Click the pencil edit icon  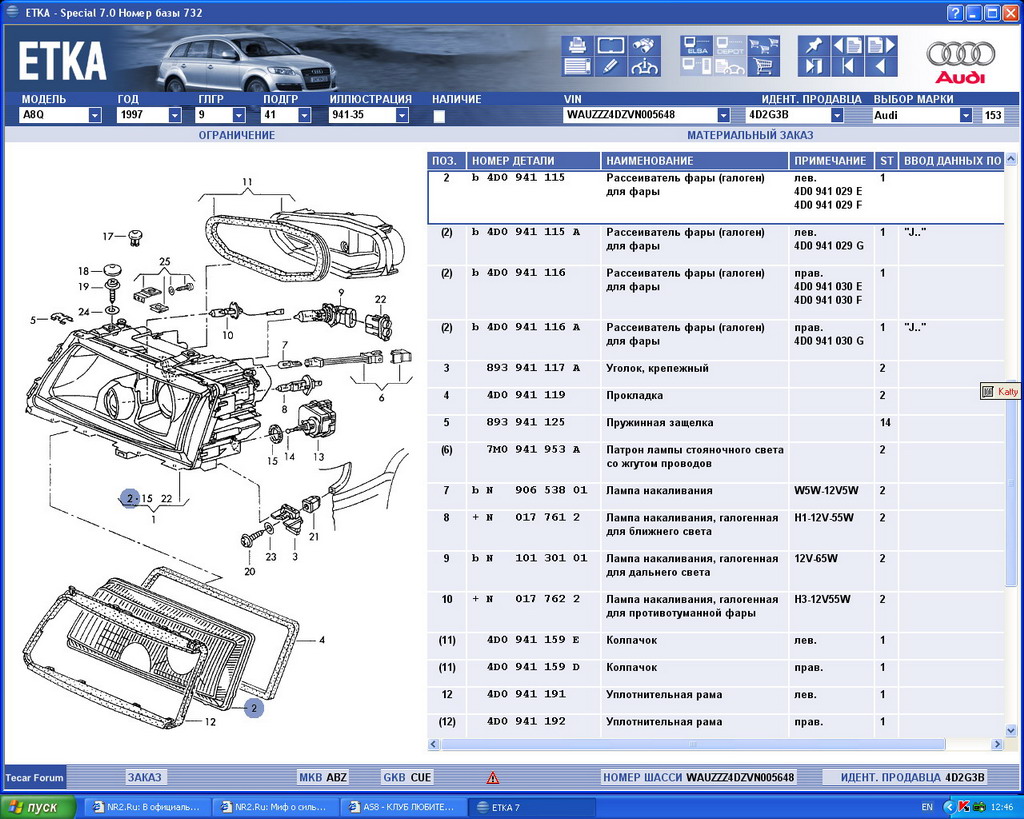(x=611, y=67)
